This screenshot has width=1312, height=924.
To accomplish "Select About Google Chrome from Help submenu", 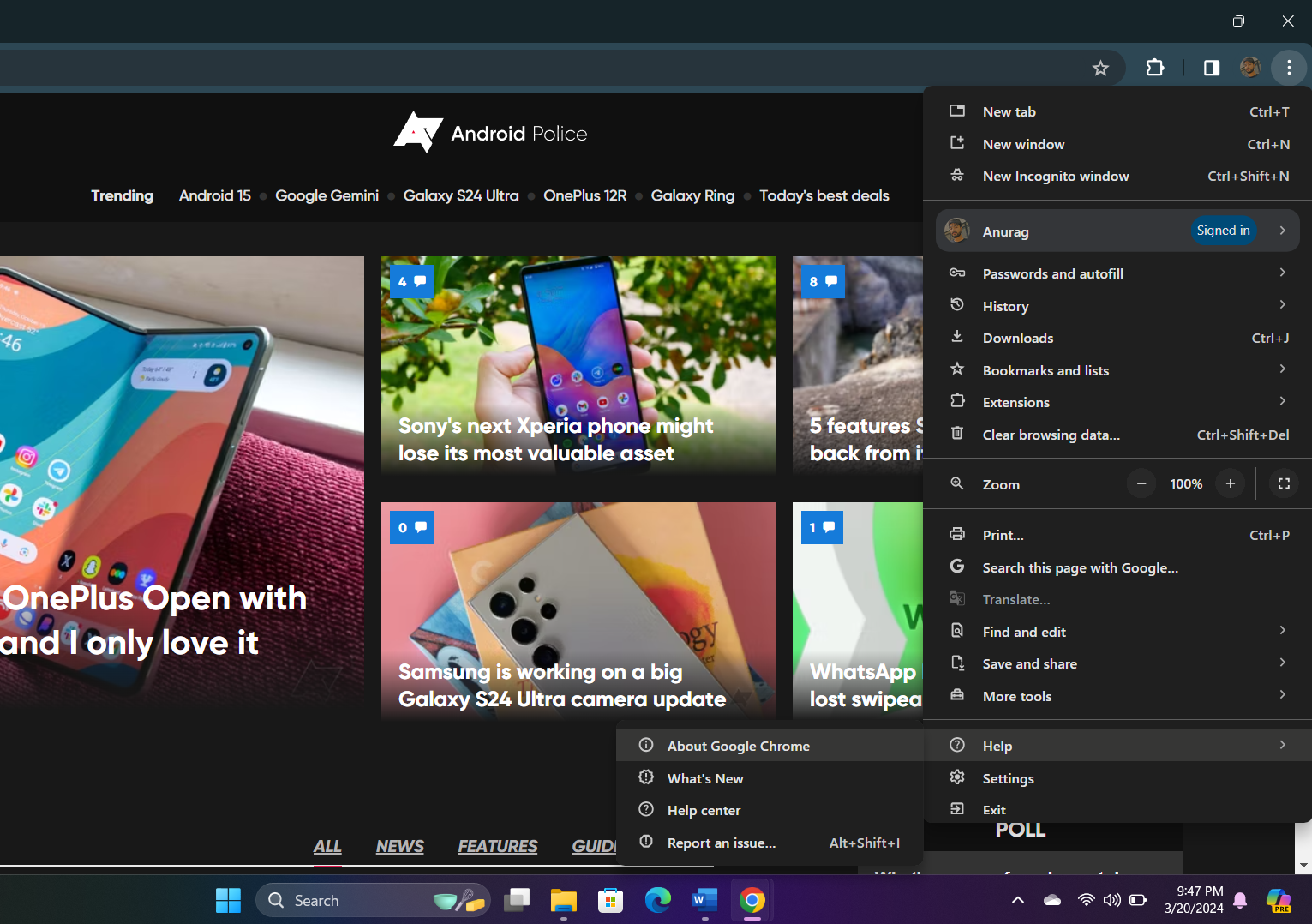I will [x=738, y=745].
